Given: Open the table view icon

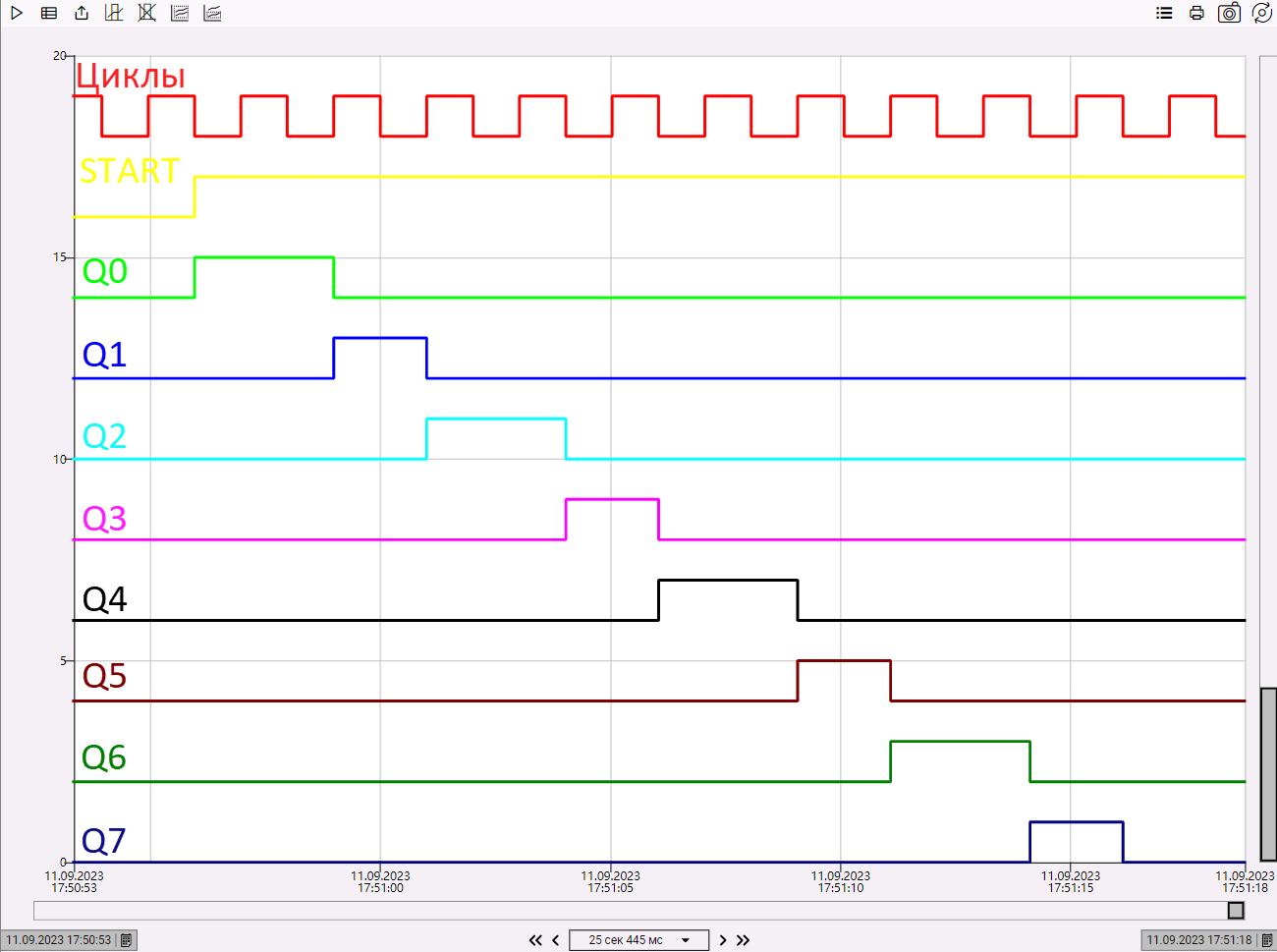Looking at the screenshot, I should (x=49, y=13).
